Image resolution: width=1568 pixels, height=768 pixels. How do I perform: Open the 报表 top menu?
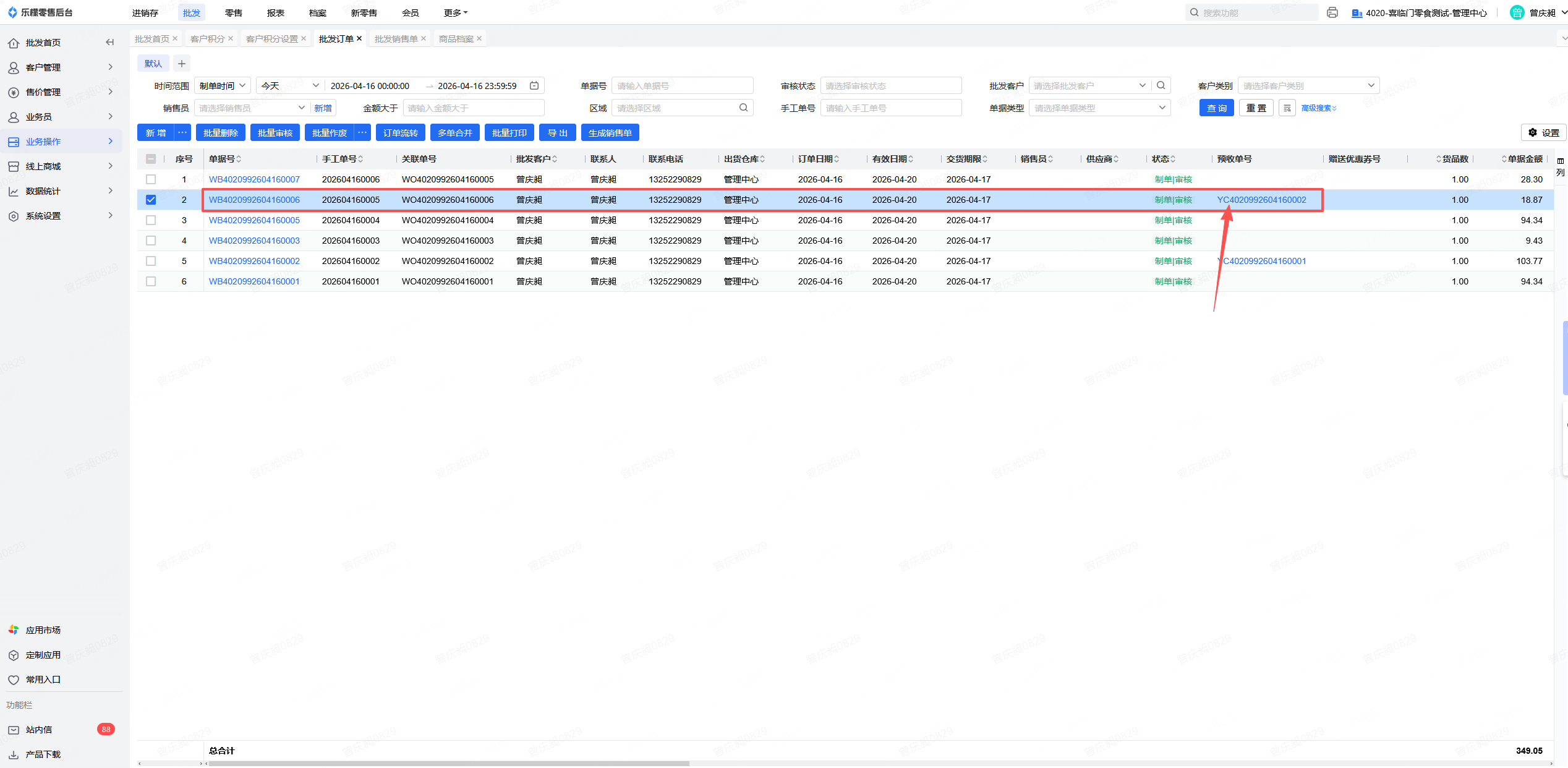coord(276,12)
